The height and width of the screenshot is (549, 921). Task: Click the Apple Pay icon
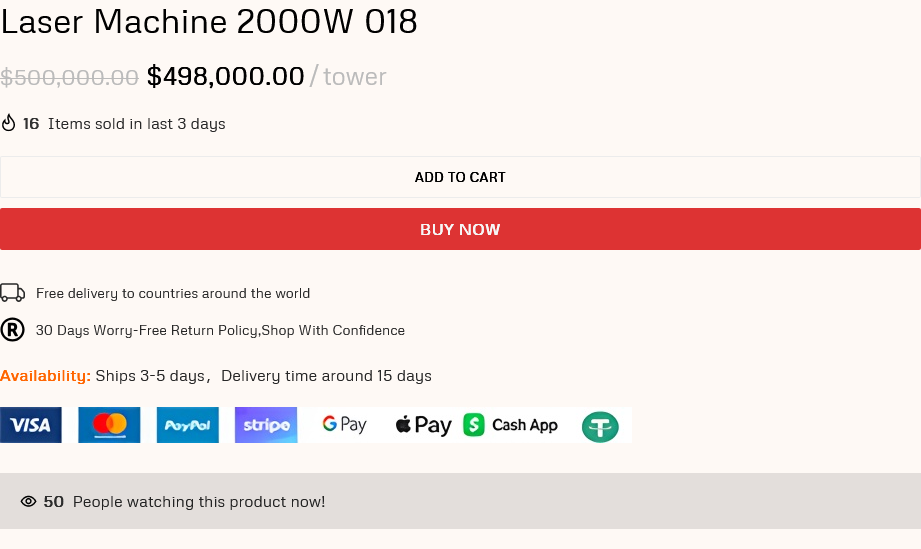pos(423,425)
